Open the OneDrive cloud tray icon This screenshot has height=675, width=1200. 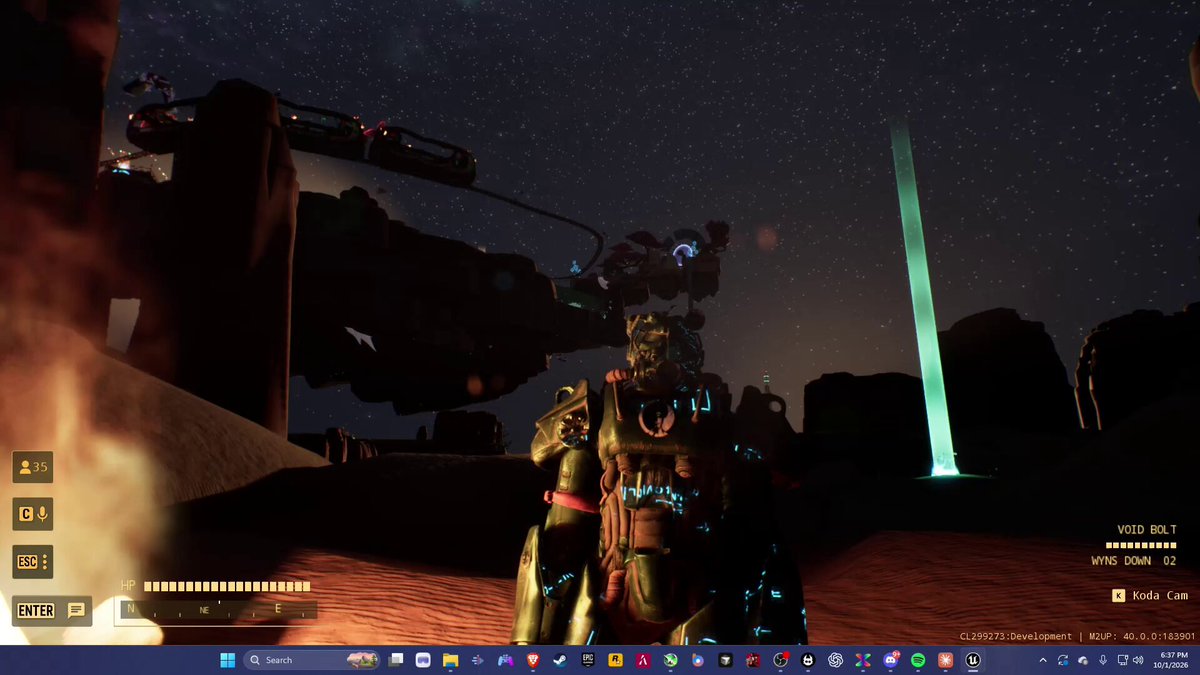click(x=1083, y=660)
